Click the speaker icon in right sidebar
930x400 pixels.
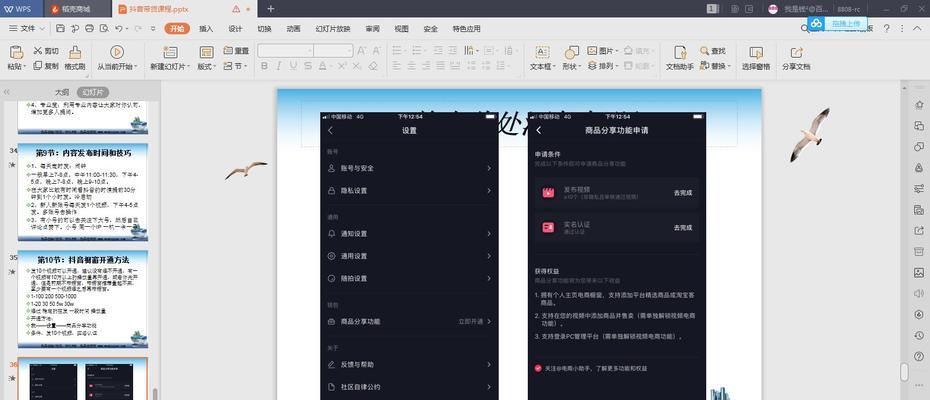[919, 294]
